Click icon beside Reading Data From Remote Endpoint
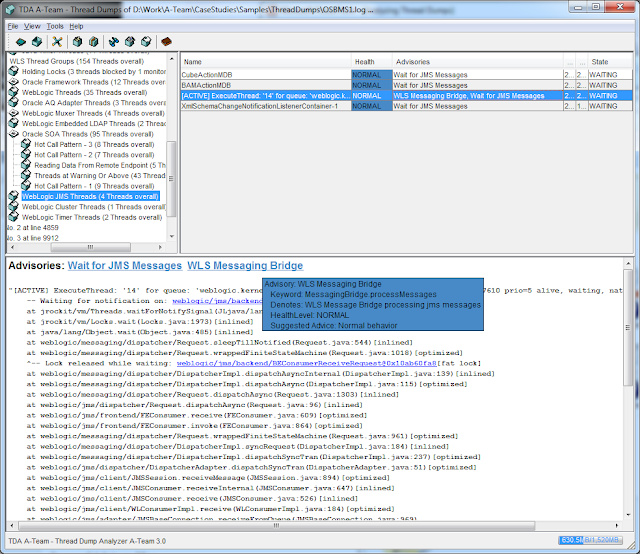Image resolution: width=640 pixels, height=554 pixels. (26, 165)
